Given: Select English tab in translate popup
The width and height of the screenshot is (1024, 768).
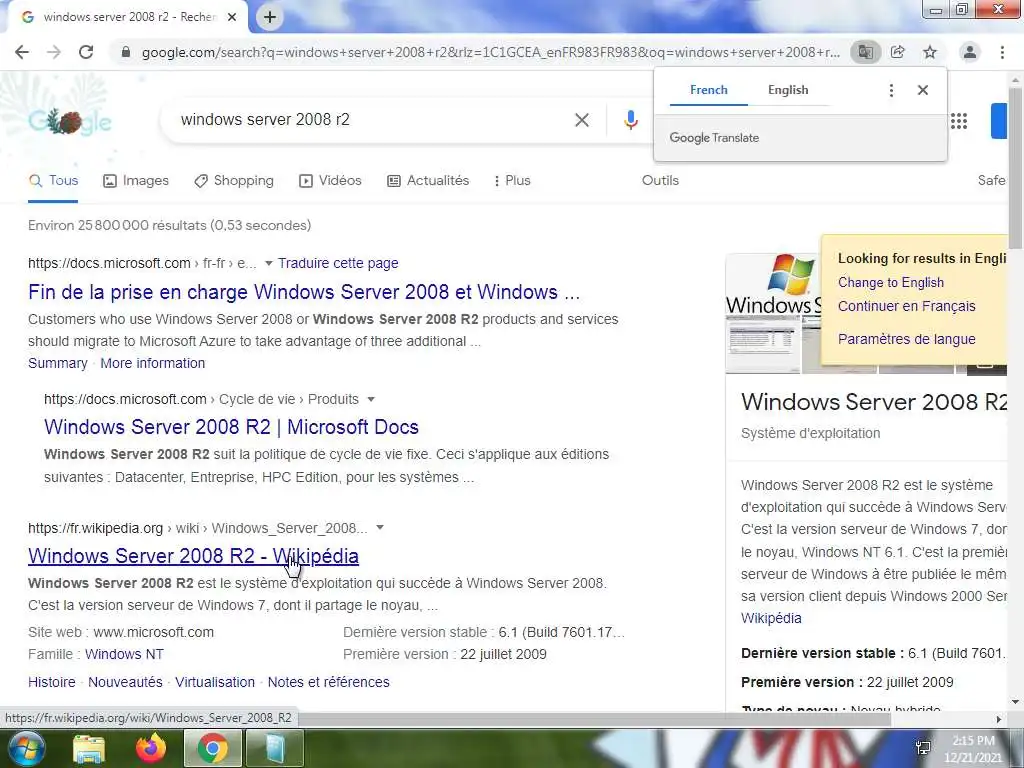Looking at the screenshot, I should tap(788, 90).
